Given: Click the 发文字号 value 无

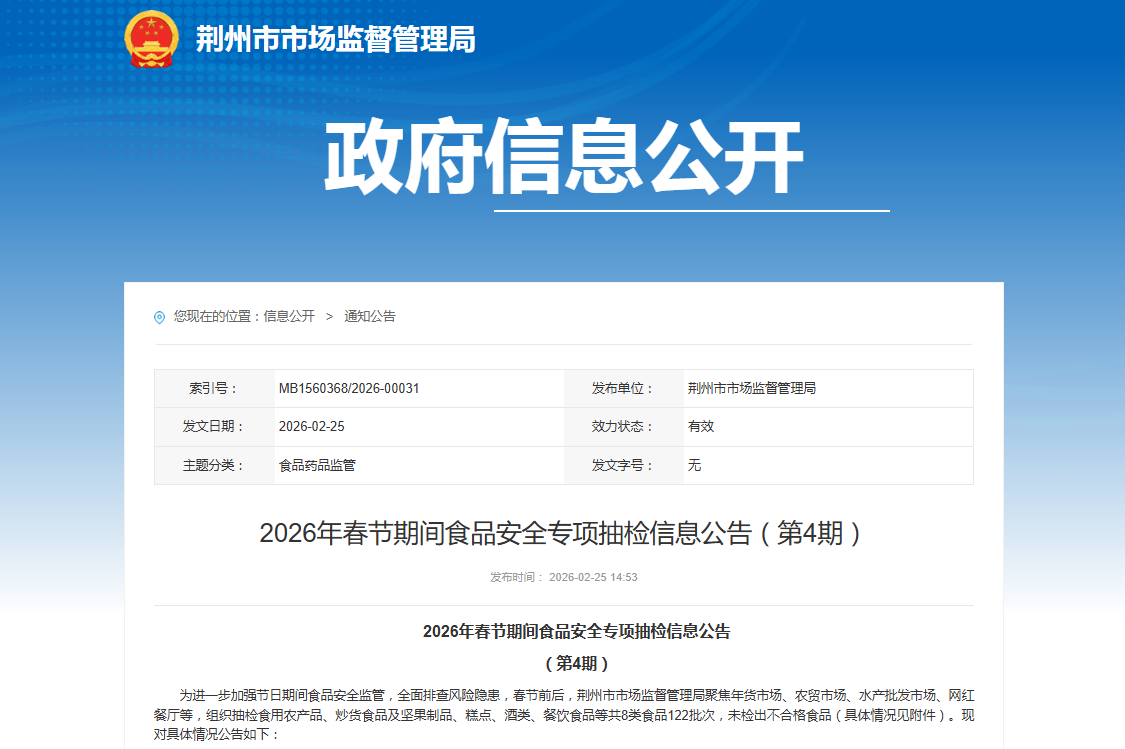Looking at the screenshot, I should coord(694,465).
